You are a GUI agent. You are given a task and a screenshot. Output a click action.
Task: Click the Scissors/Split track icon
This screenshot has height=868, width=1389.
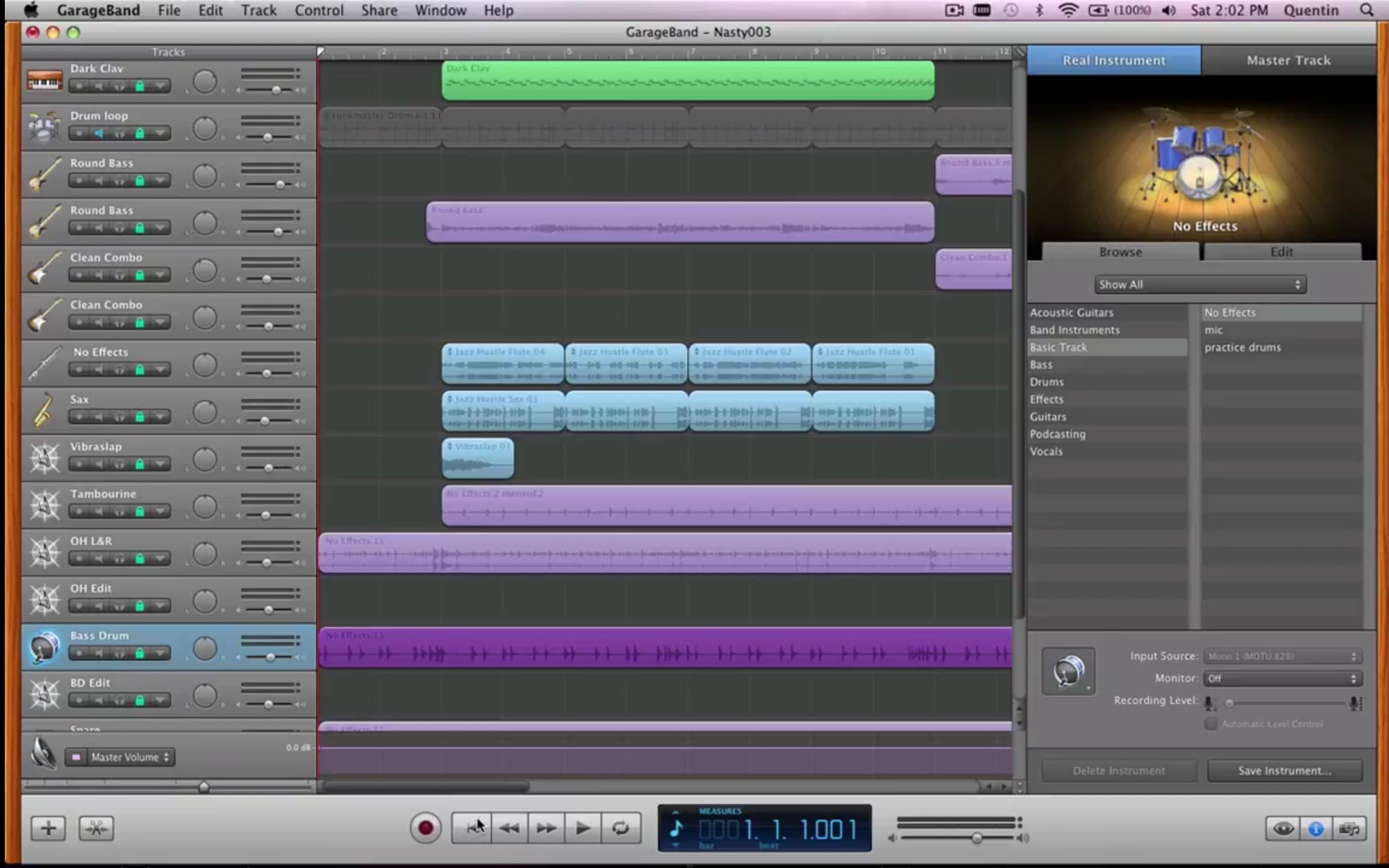tap(96, 827)
